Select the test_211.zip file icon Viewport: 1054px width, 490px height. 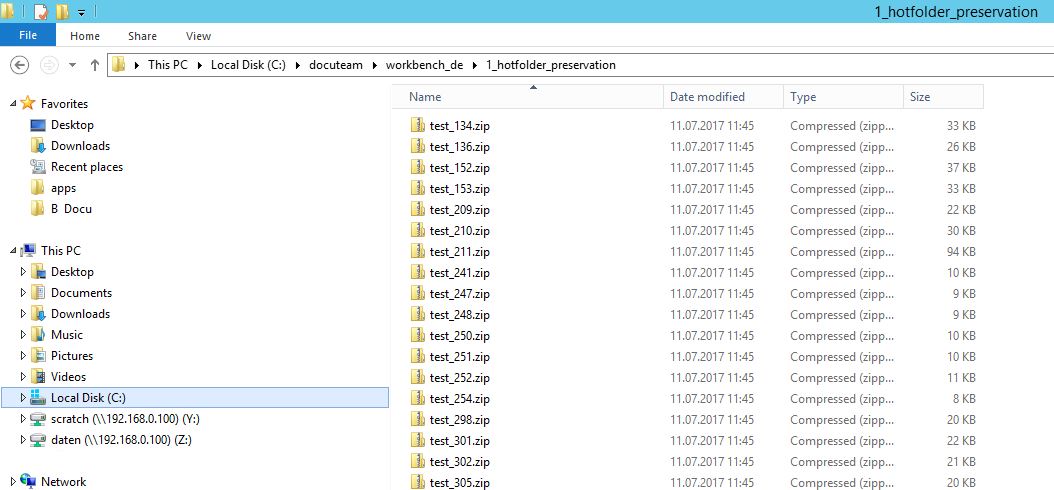tap(418, 252)
